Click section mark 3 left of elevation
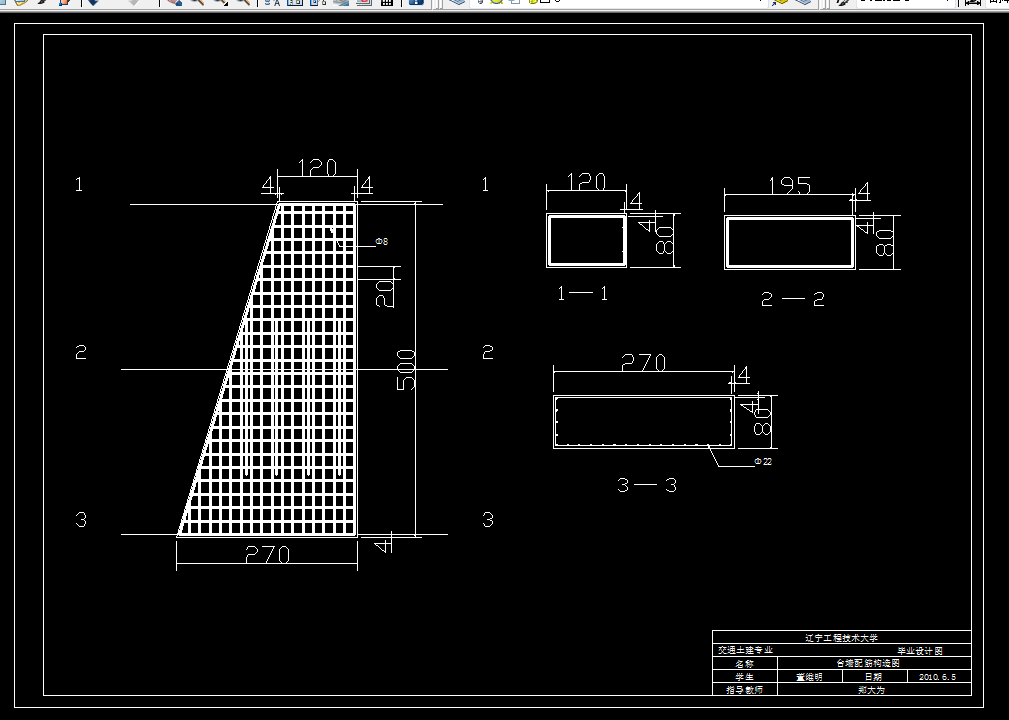Image resolution: width=1009 pixels, height=720 pixels. (x=80, y=520)
